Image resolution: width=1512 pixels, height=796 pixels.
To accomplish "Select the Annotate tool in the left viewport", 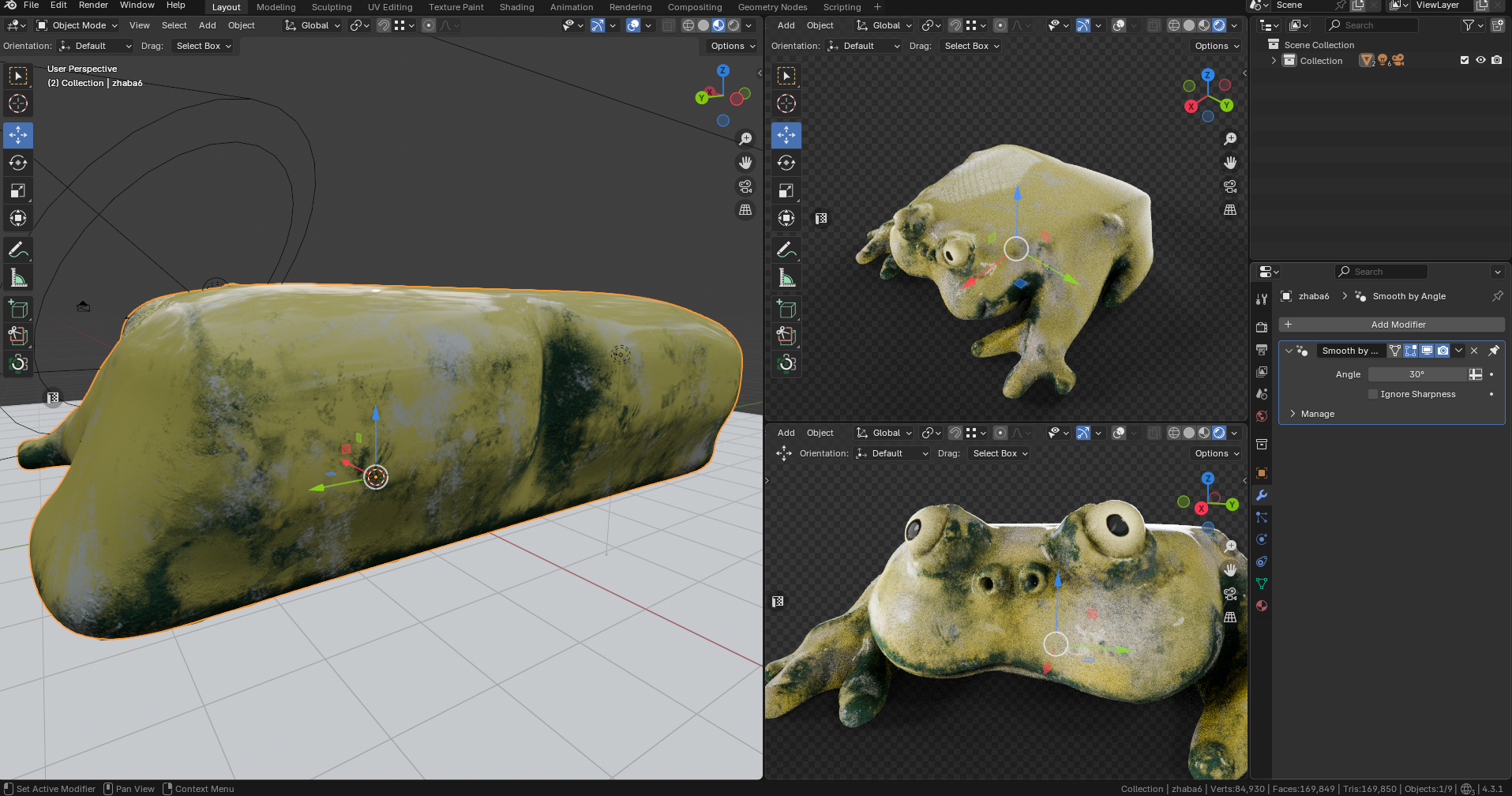I will click(x=18, y=250).
